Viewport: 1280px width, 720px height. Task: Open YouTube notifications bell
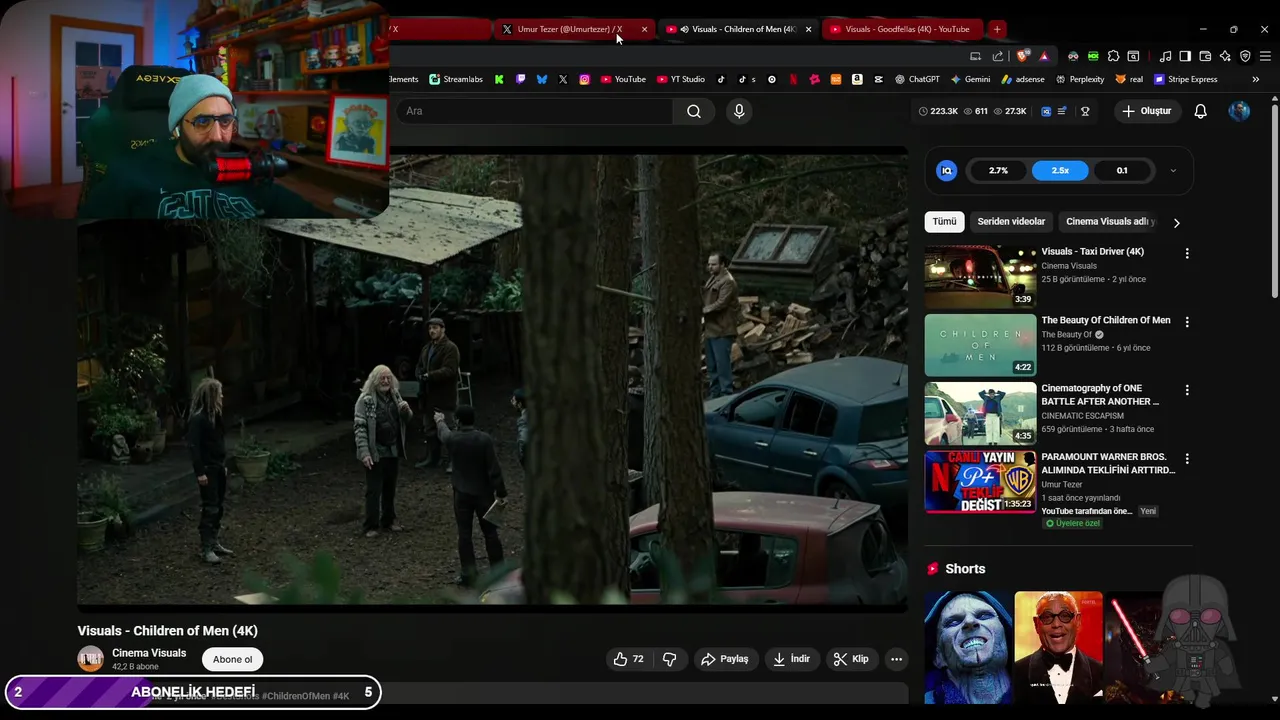click(x=1200, y=111)
